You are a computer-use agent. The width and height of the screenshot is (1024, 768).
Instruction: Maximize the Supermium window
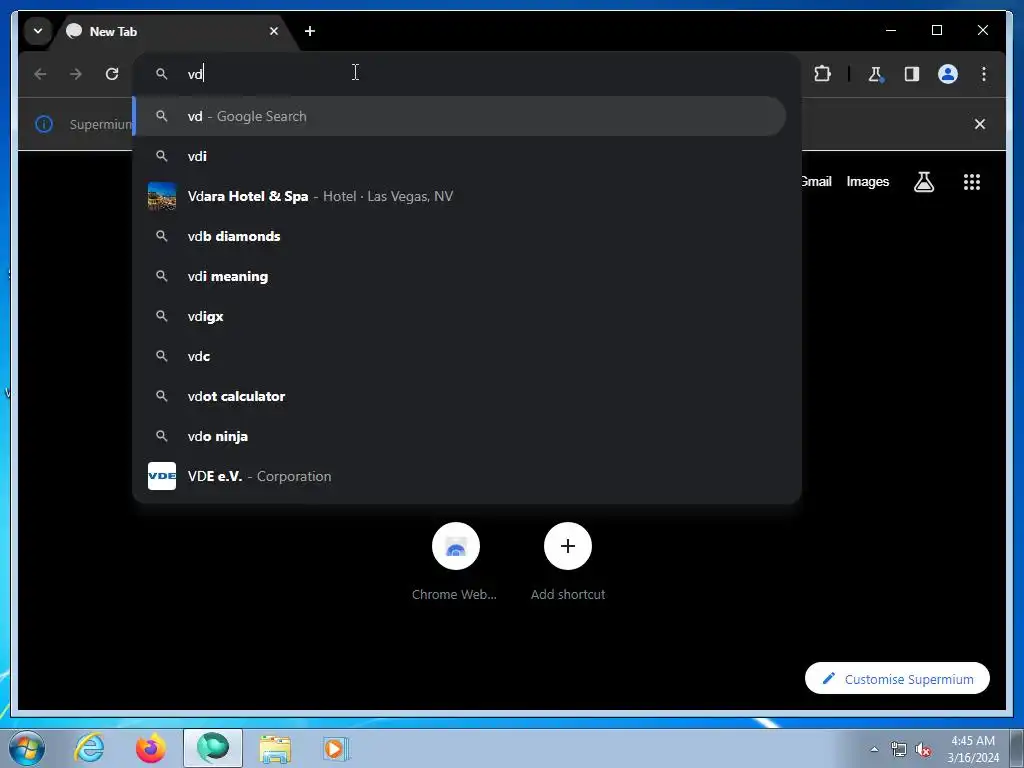click(x=936, y=30)
